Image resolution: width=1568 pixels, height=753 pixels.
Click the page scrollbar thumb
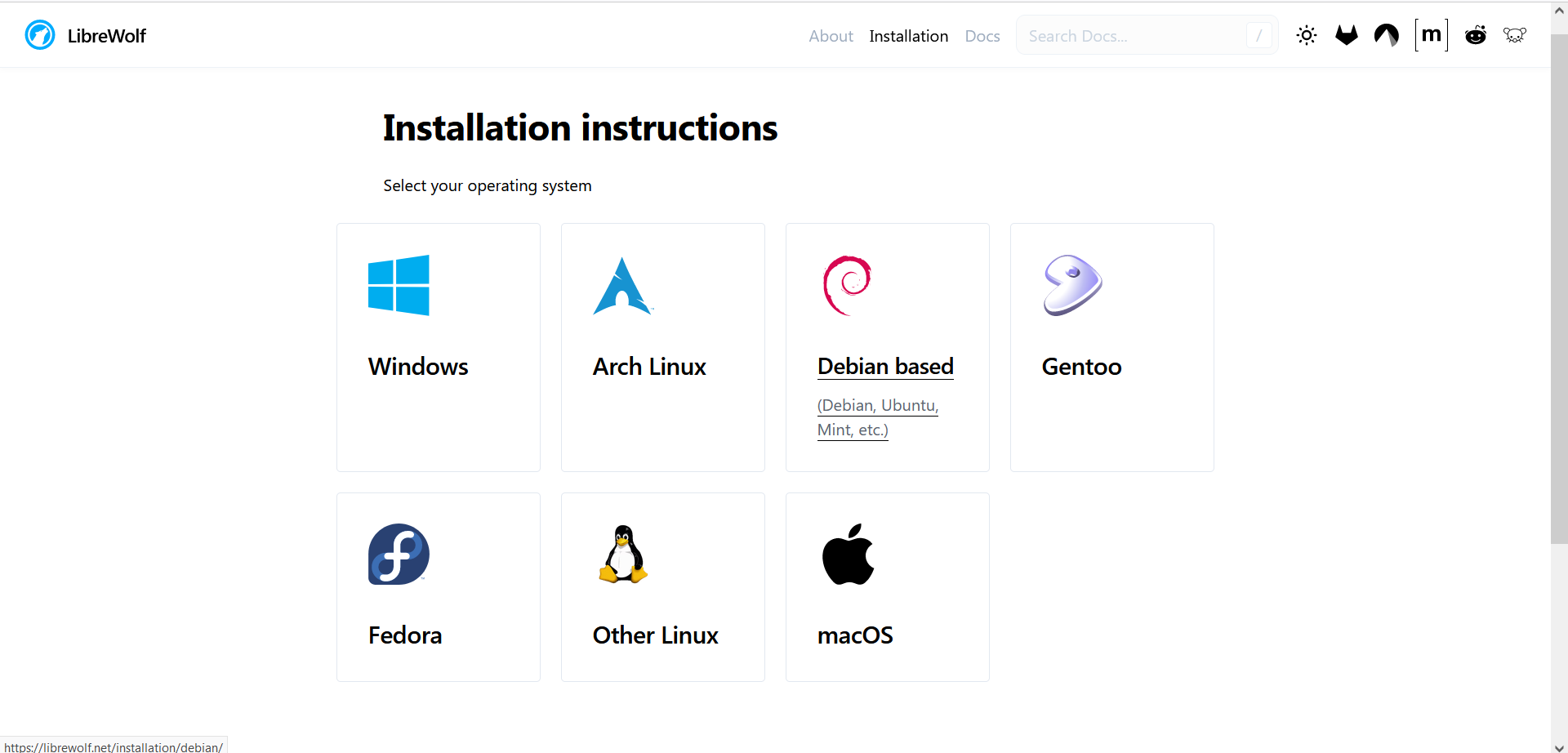[1559, 288]
